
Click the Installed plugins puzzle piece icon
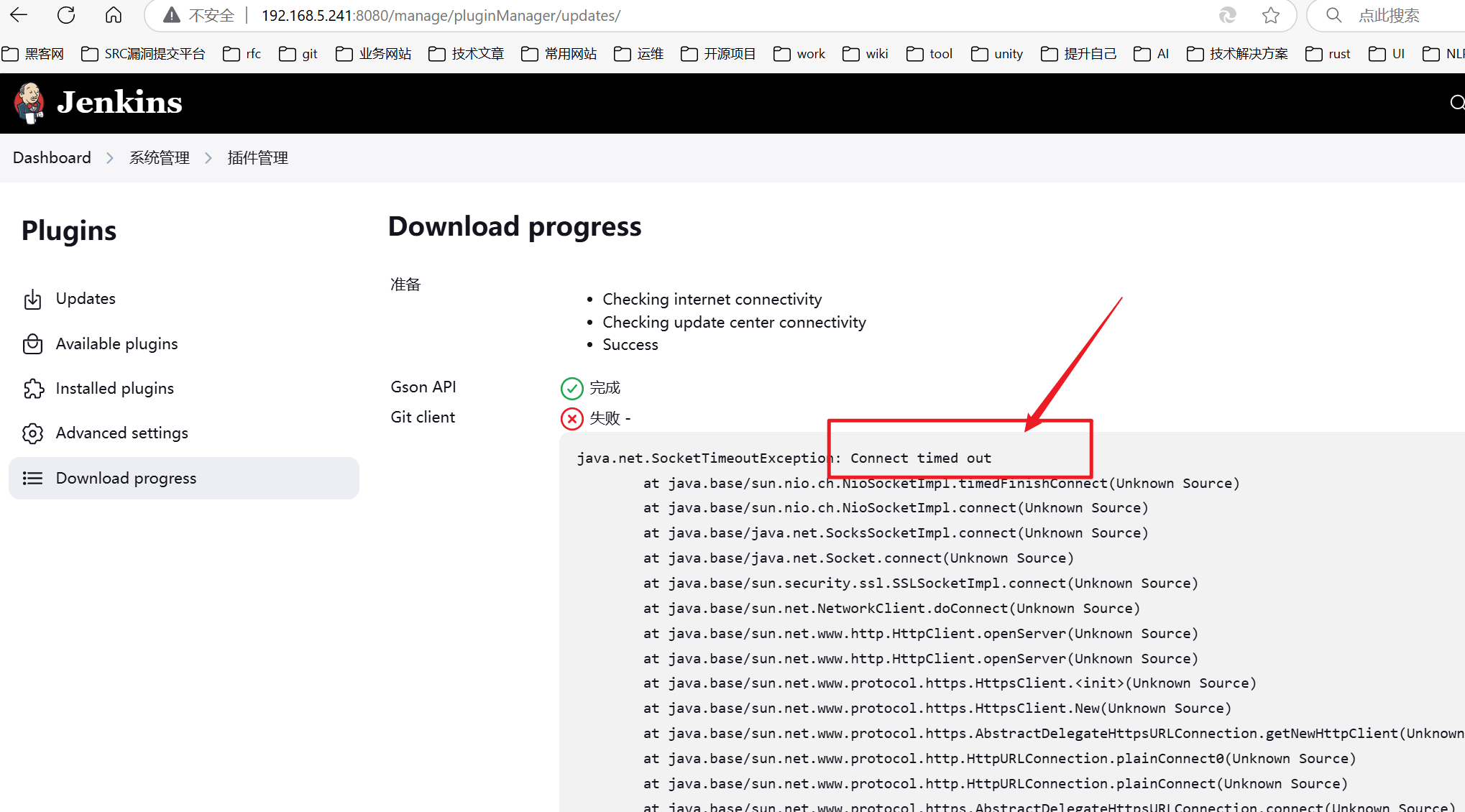click(x=33, y=389)
